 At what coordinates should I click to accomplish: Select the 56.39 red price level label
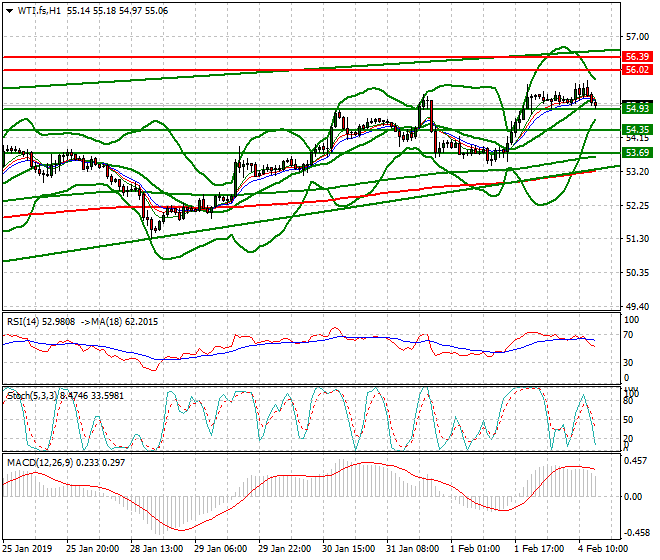coord(637,56)
